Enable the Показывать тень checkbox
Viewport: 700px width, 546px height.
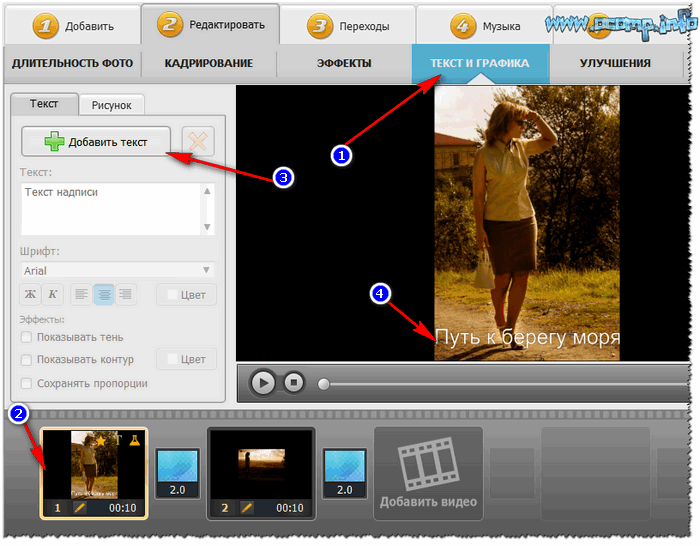pyautogui.click(x=27, y=337)
